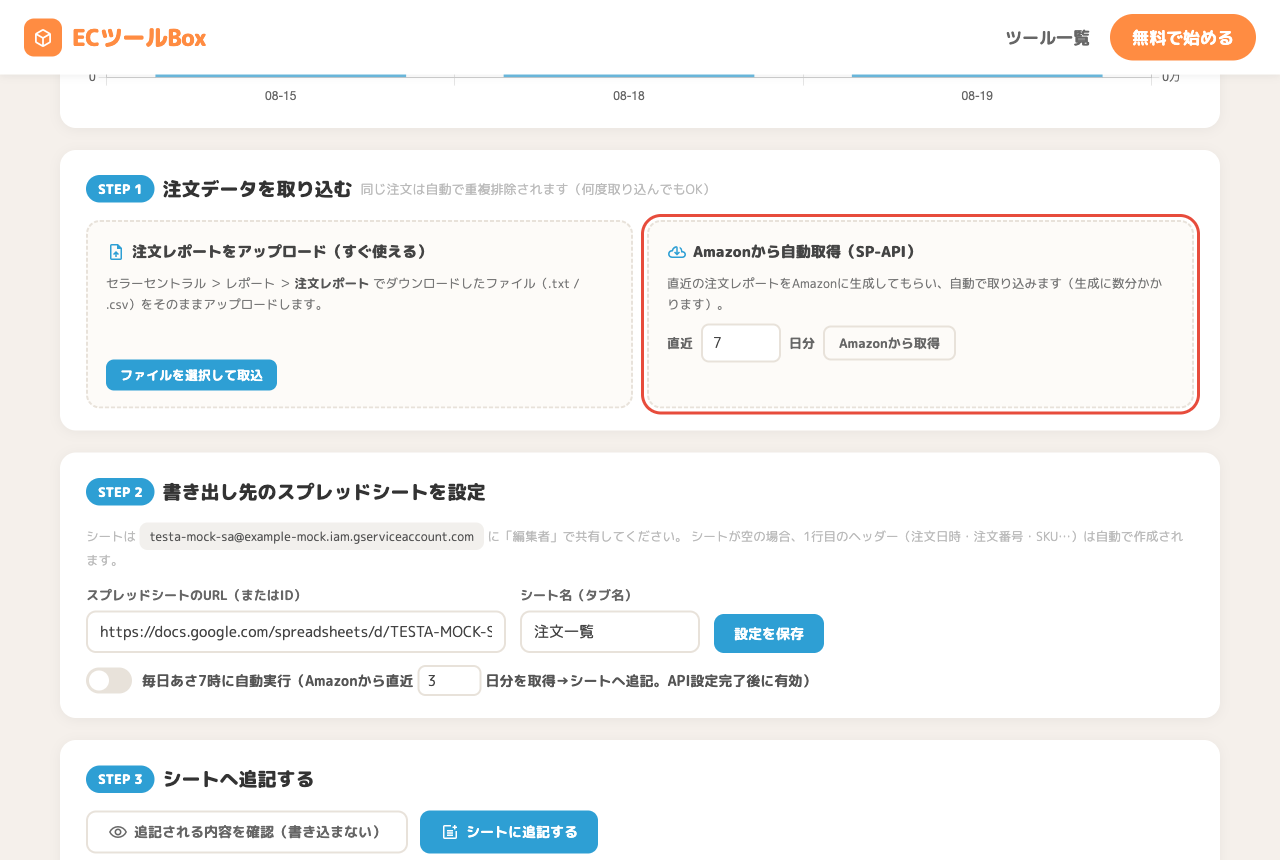Viewport: 1280px width, 860px height.
Task: Click the Amazonから自動取得（SP-API） title
Action: [804, 252]
